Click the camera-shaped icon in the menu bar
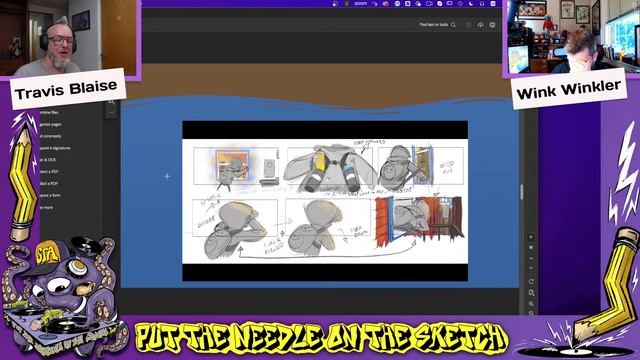The image size is (640, 360). [x=429, y=3]
